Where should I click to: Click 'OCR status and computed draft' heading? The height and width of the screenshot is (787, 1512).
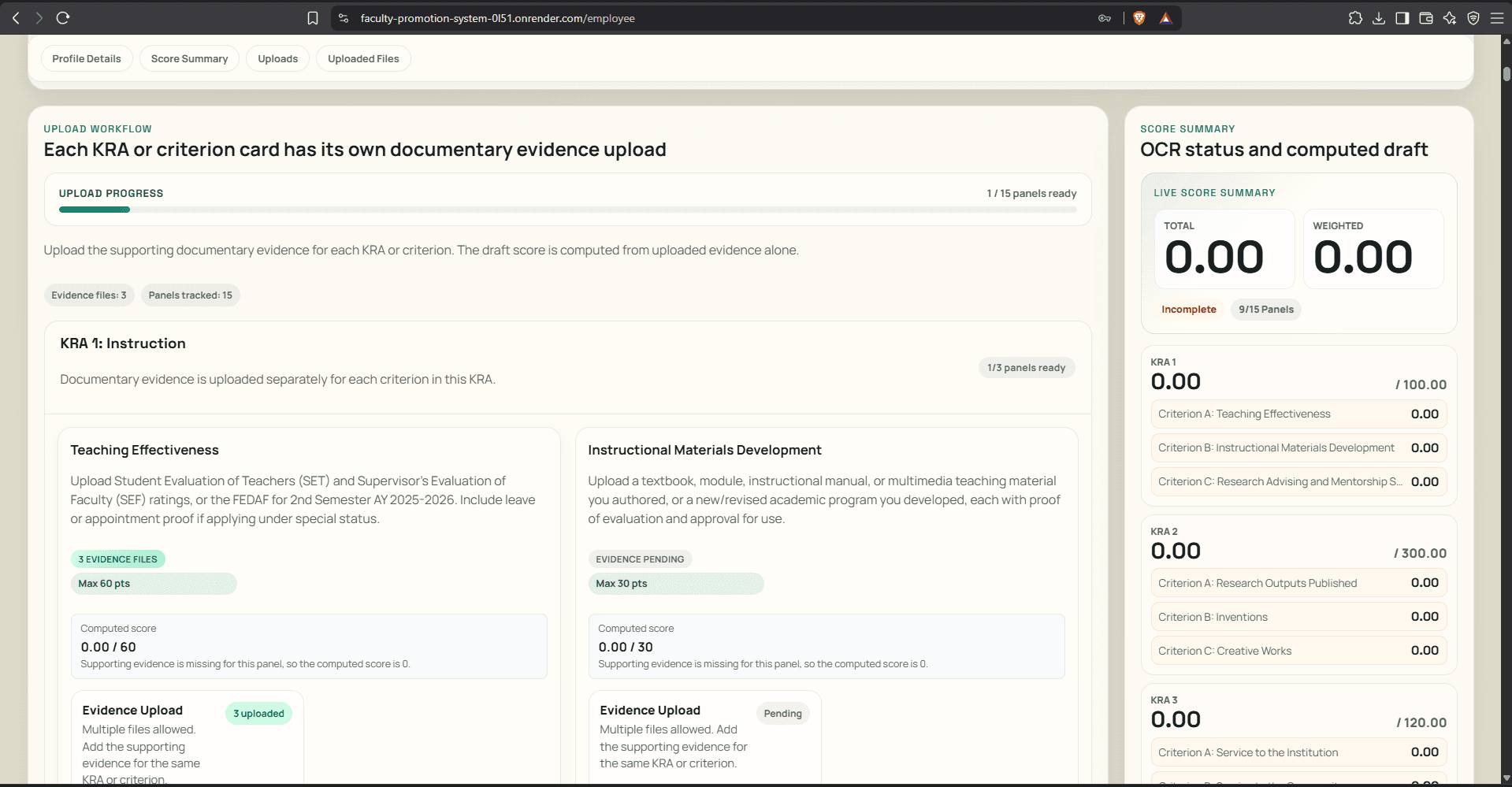point(1284,150)
